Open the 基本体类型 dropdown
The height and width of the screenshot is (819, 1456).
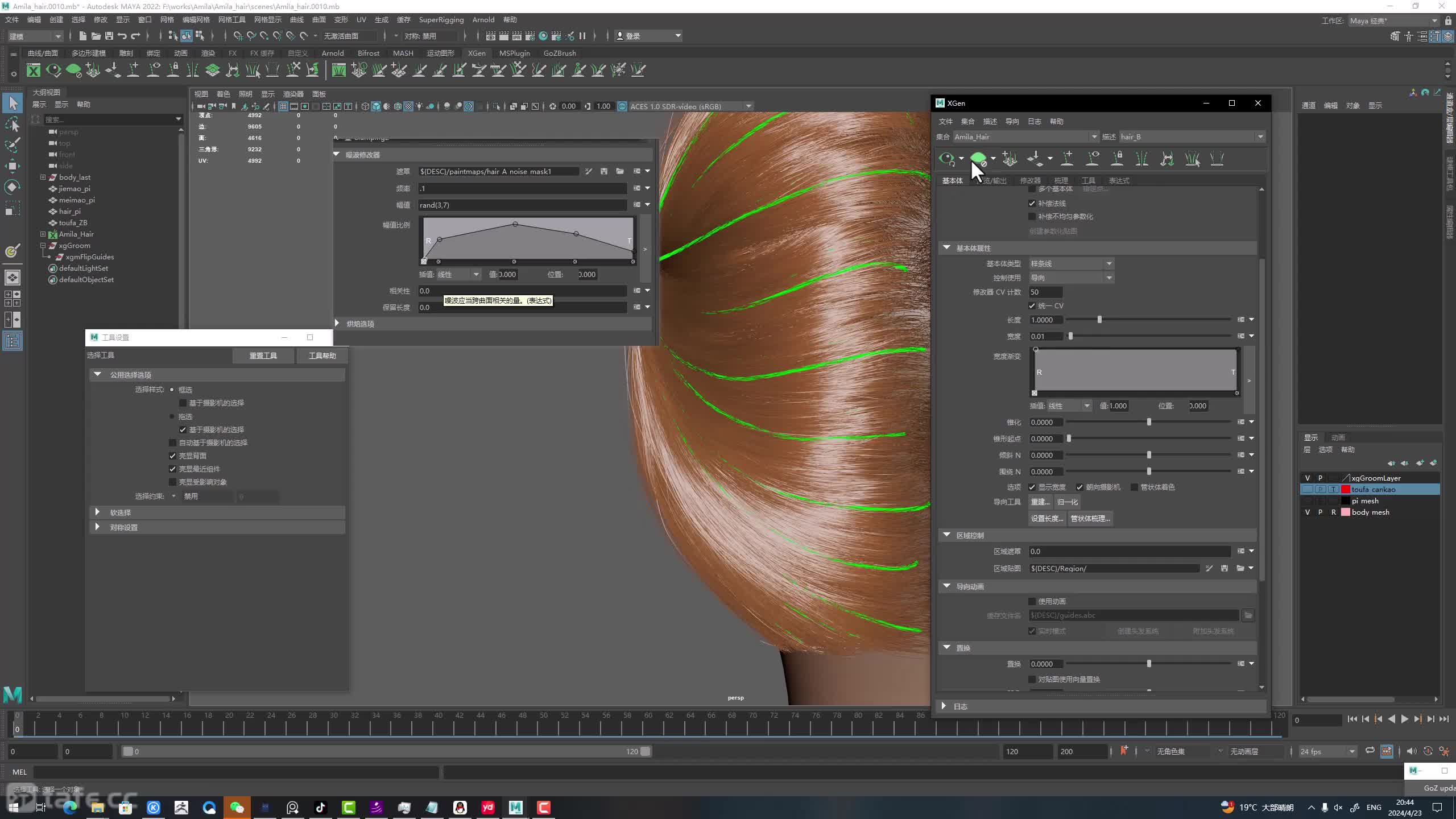(1071, 263)
